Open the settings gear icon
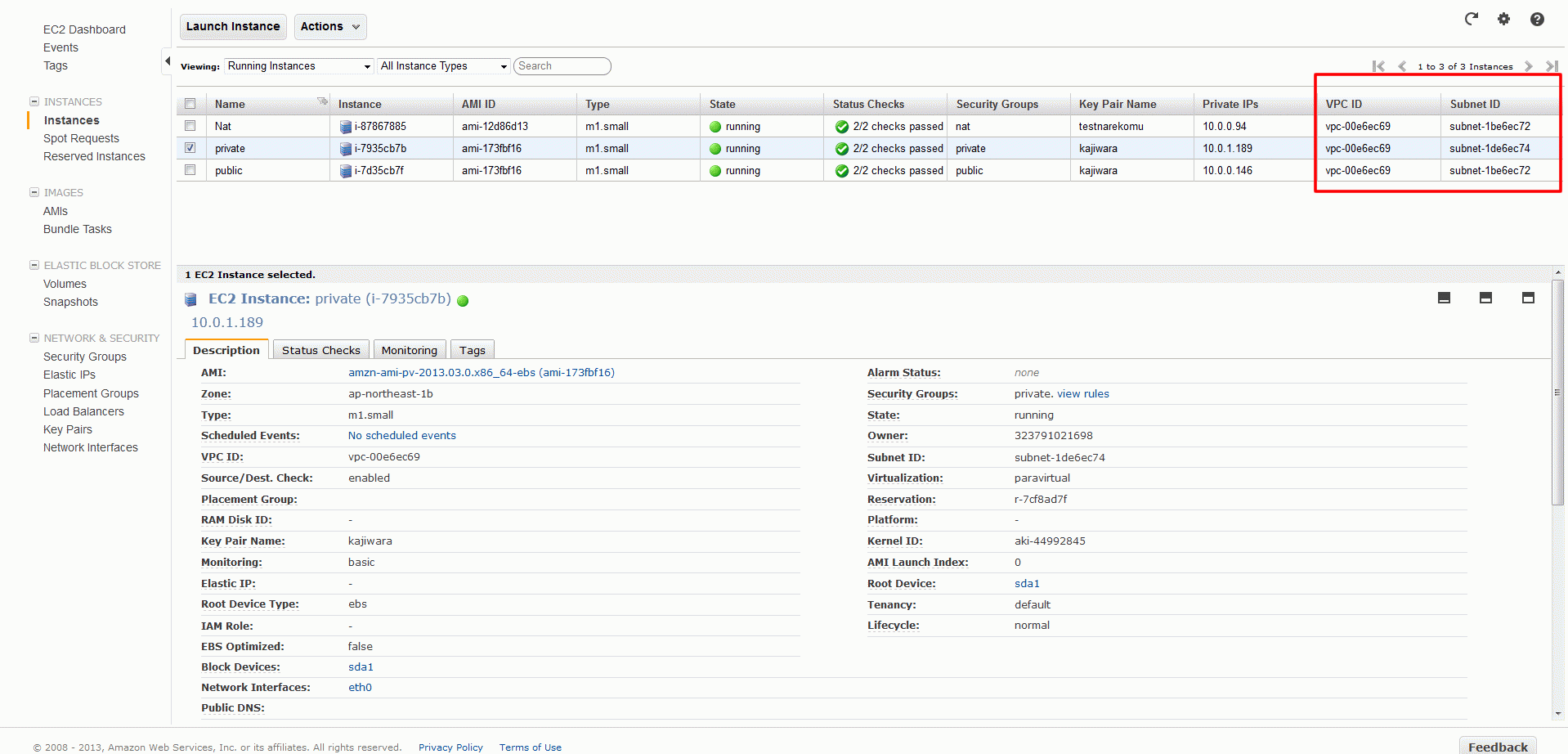Image resolution: width=1568 pixels, height=754 pixels. [x=1504, y=19]
